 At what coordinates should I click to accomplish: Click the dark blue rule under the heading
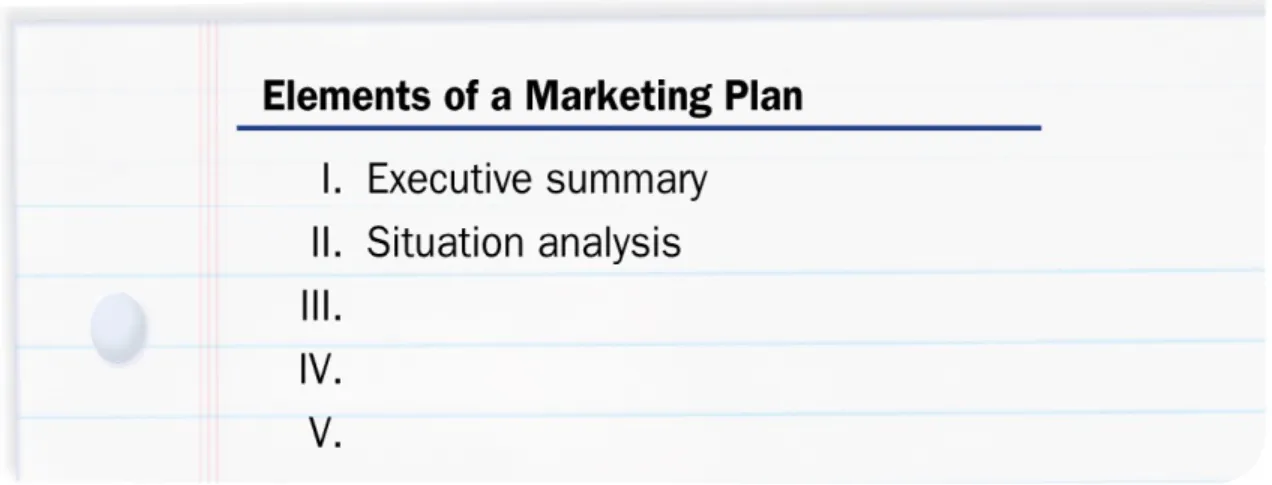(638, 128)
